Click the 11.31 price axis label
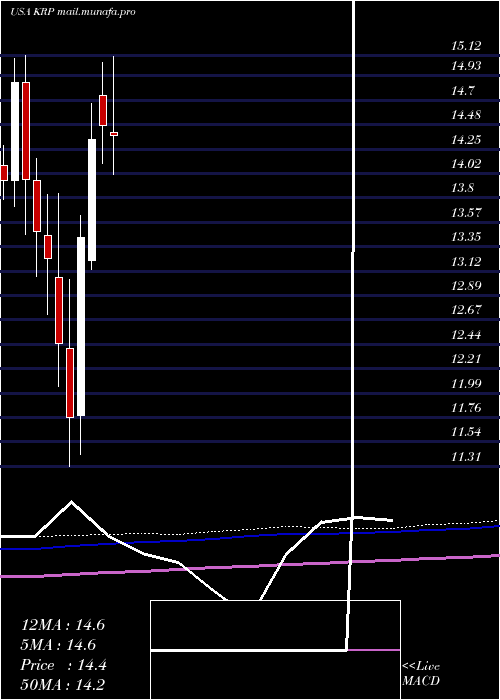This screenshot has width=500, height=700. [x=466, y=457]
